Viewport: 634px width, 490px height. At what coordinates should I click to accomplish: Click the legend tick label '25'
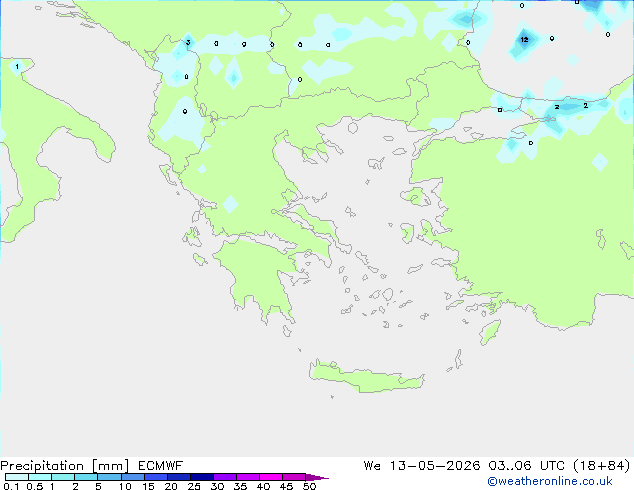click(194, 486)
